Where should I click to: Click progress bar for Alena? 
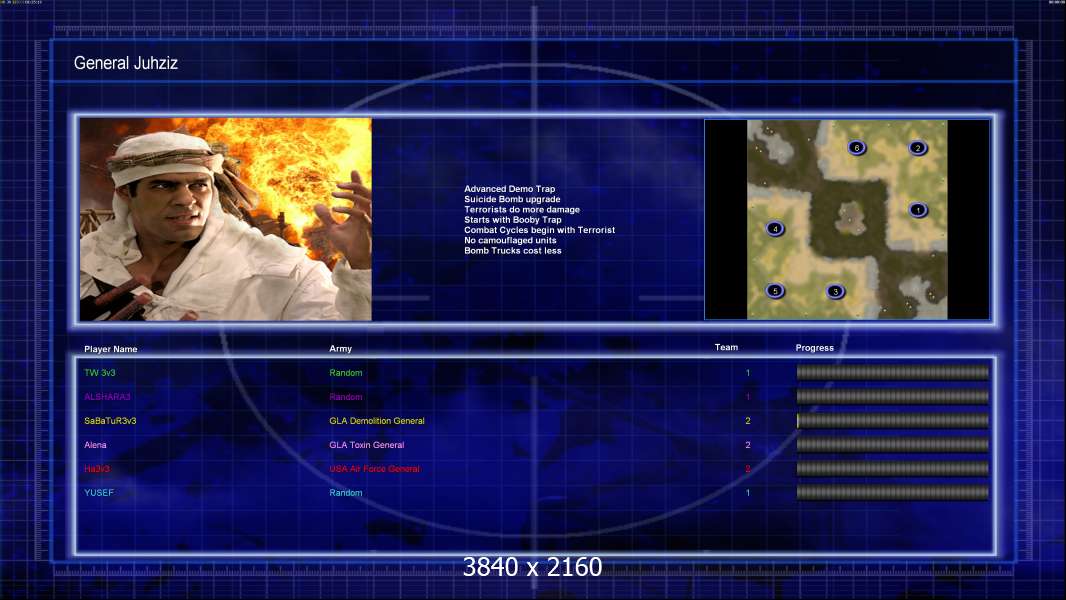893,444
